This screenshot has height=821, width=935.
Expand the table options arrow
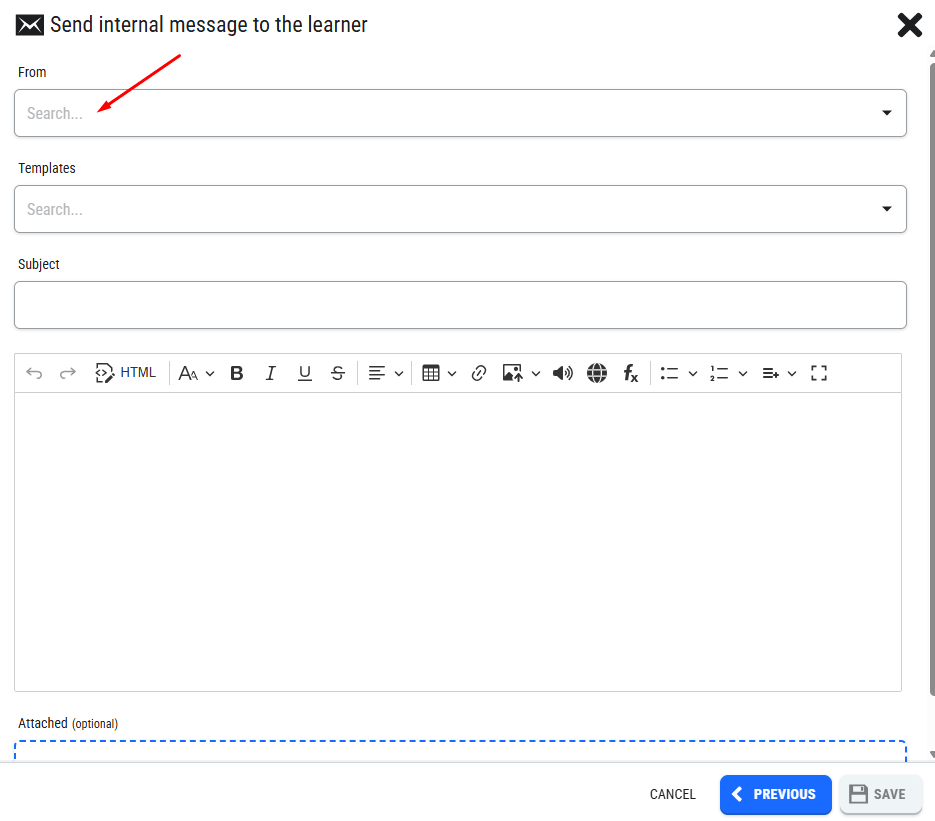coord(452,374)
